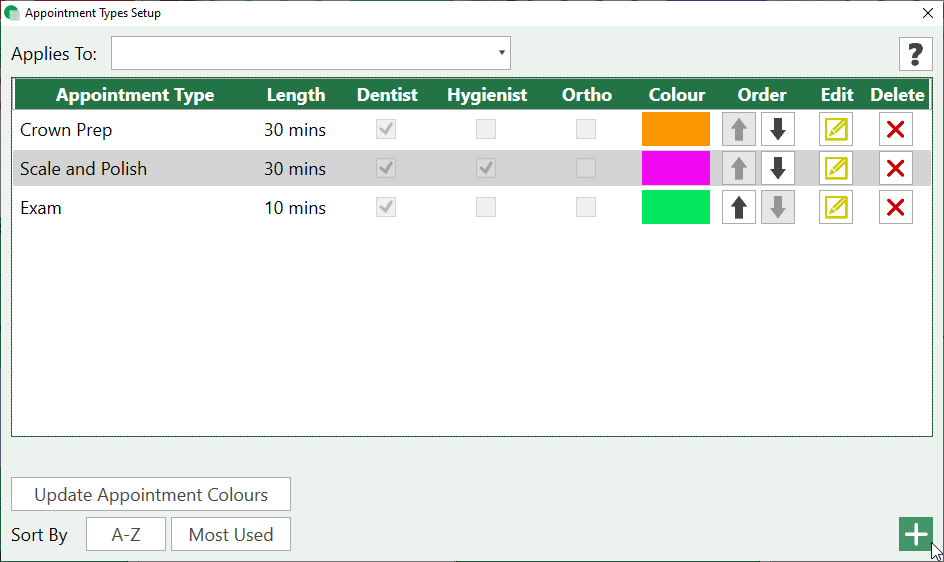The width and height of the screenshot is (944, 562).
Task: Toggle the Ortho checkbox for Exam
Action: (586, 208)
